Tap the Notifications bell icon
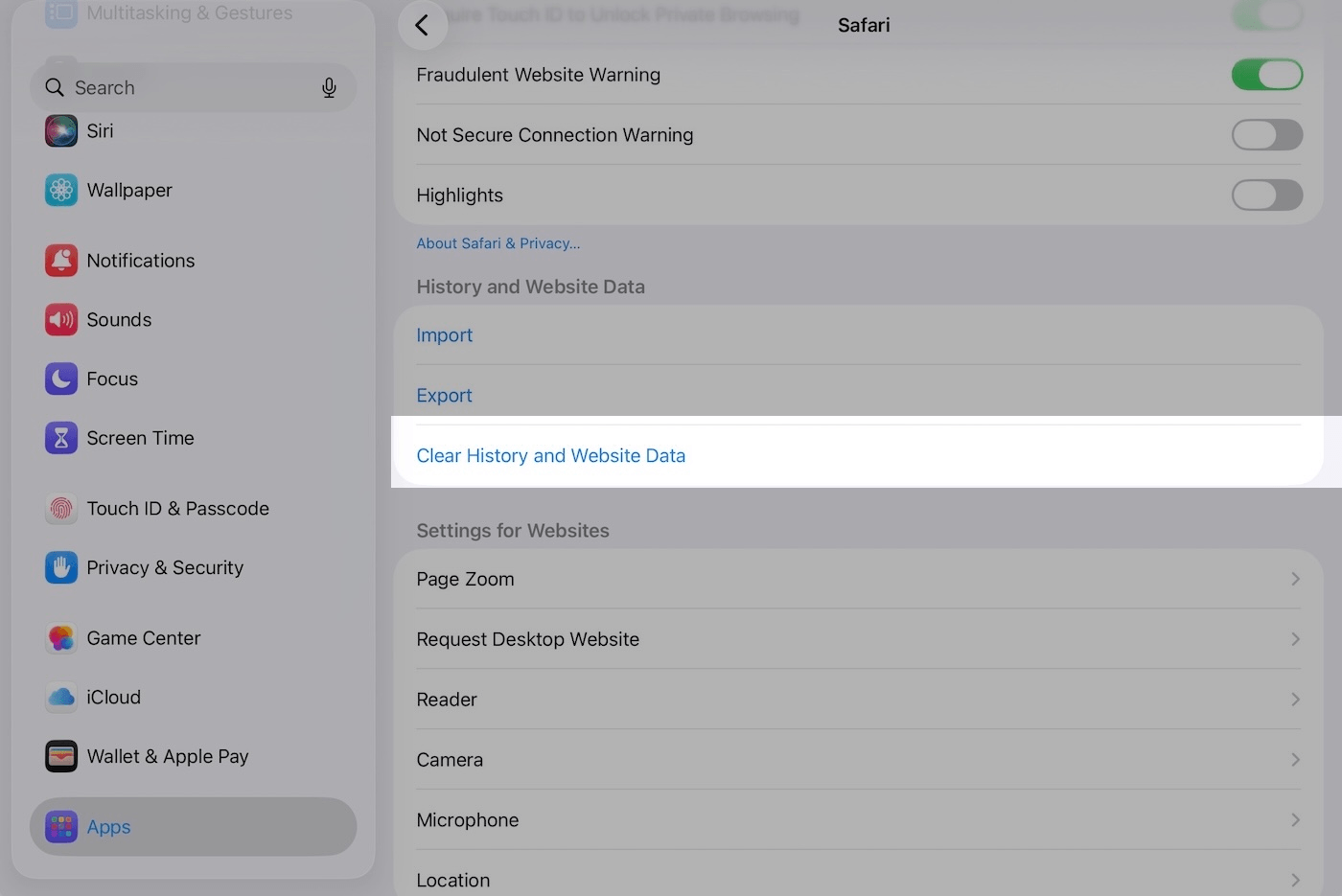 point(61,261)
